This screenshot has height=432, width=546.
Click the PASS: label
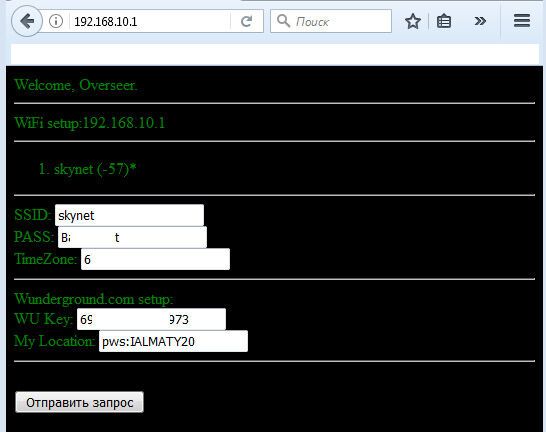[x=34, y=237]
